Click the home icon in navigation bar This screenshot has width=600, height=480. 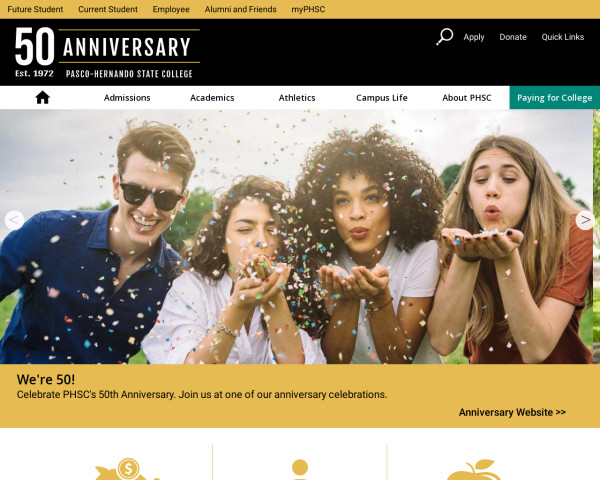[42, 98]
